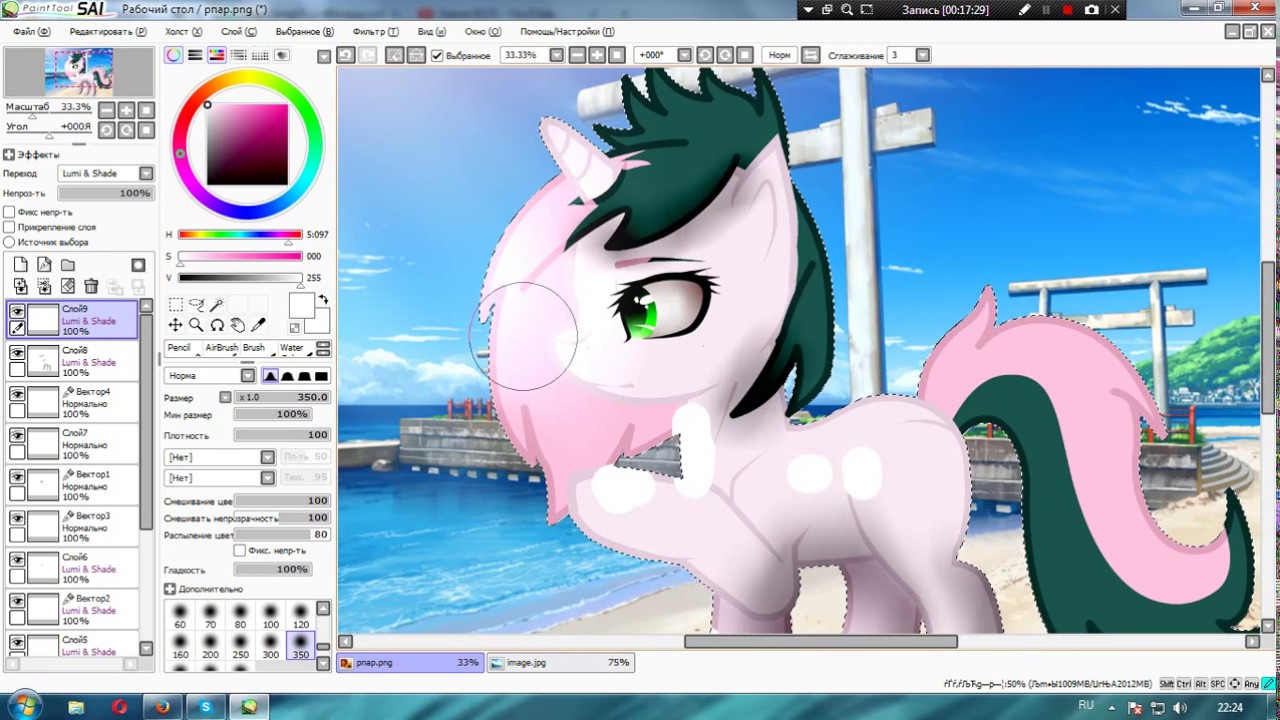Open the Холст menu
Viewport: 1280px width, 720px height.
tap(182, 31)
